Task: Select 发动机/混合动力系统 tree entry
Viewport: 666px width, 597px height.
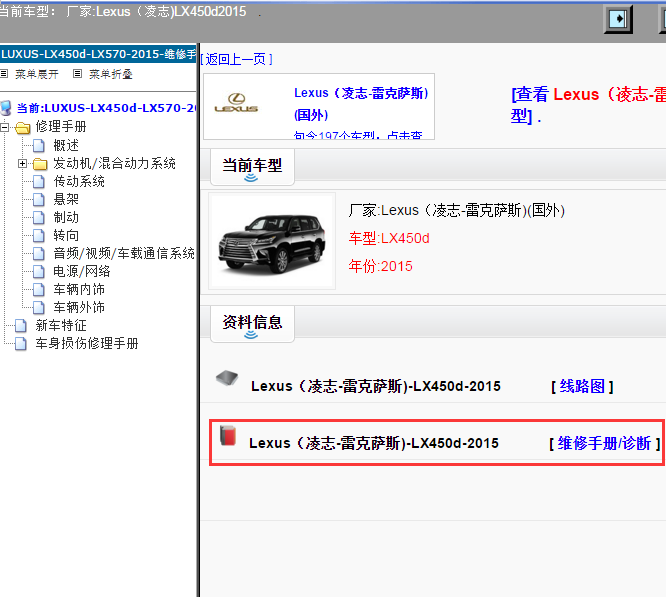Action: coord(114,163)
